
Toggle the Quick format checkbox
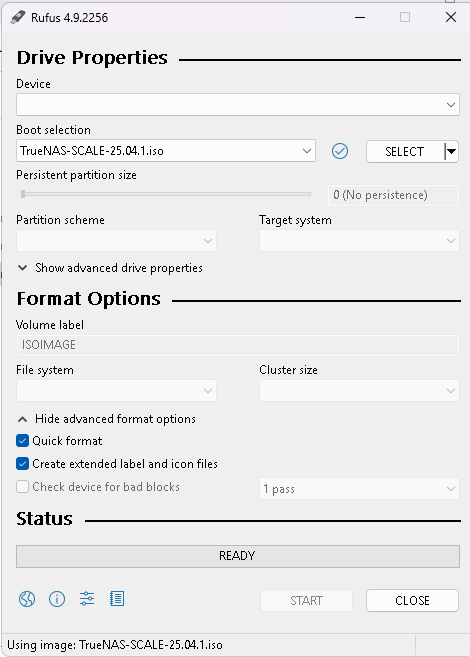(22, 441)
